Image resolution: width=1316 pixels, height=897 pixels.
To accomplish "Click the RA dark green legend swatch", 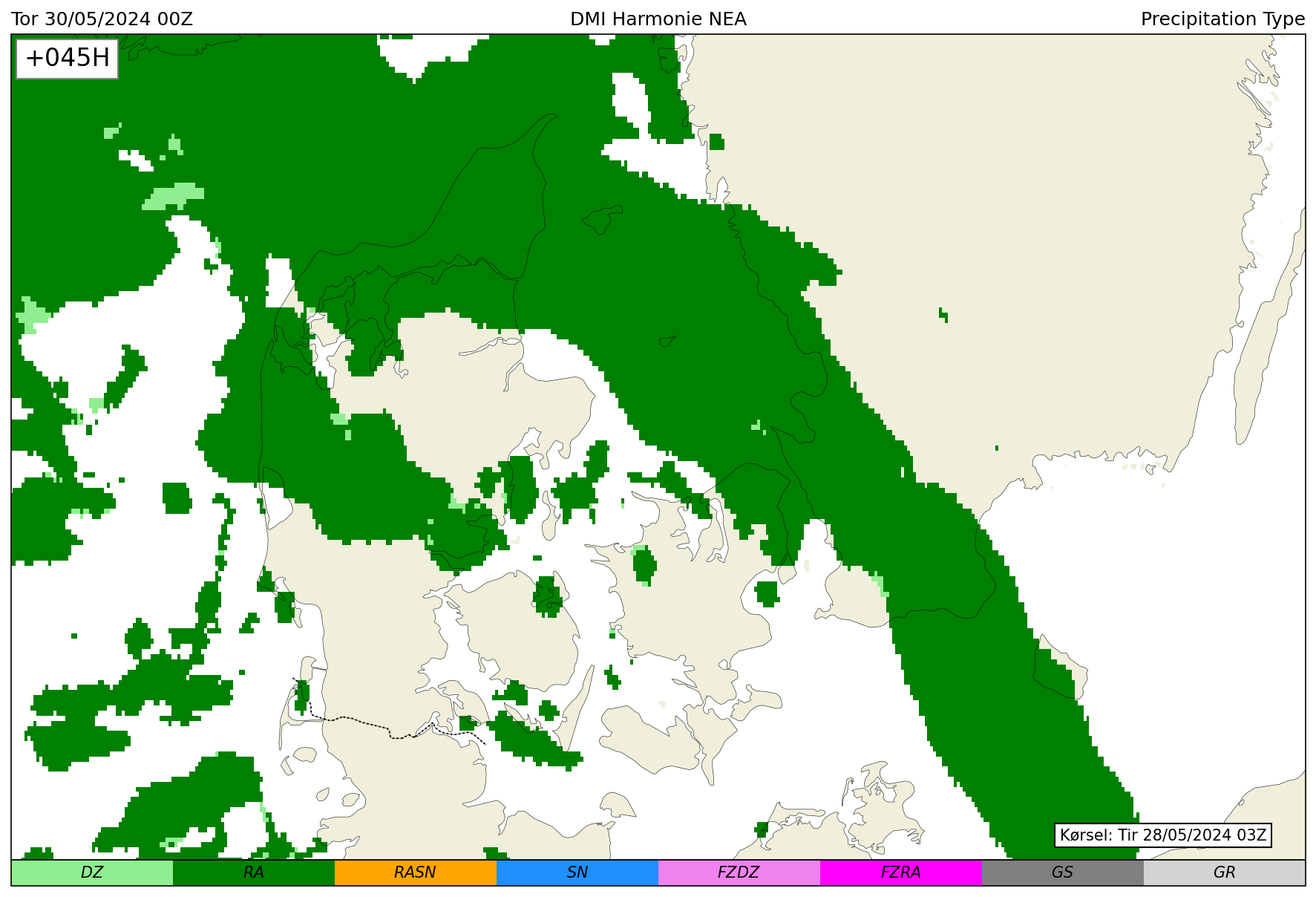I will (x=254, y=872).
